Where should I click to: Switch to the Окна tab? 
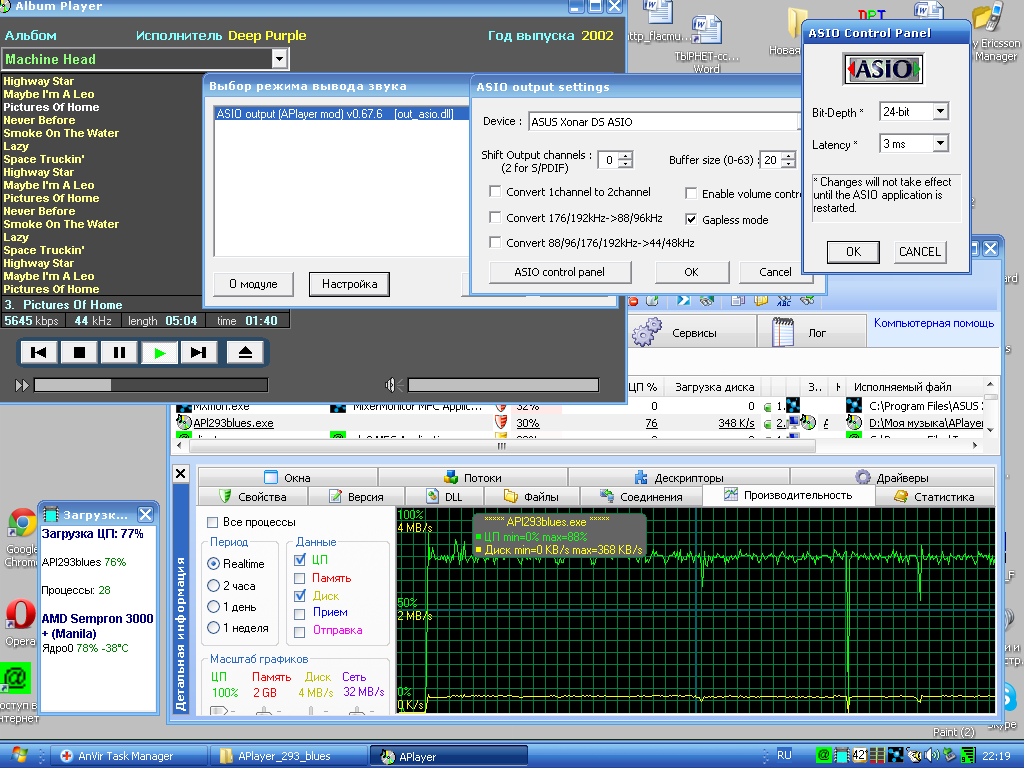(287, 477)
